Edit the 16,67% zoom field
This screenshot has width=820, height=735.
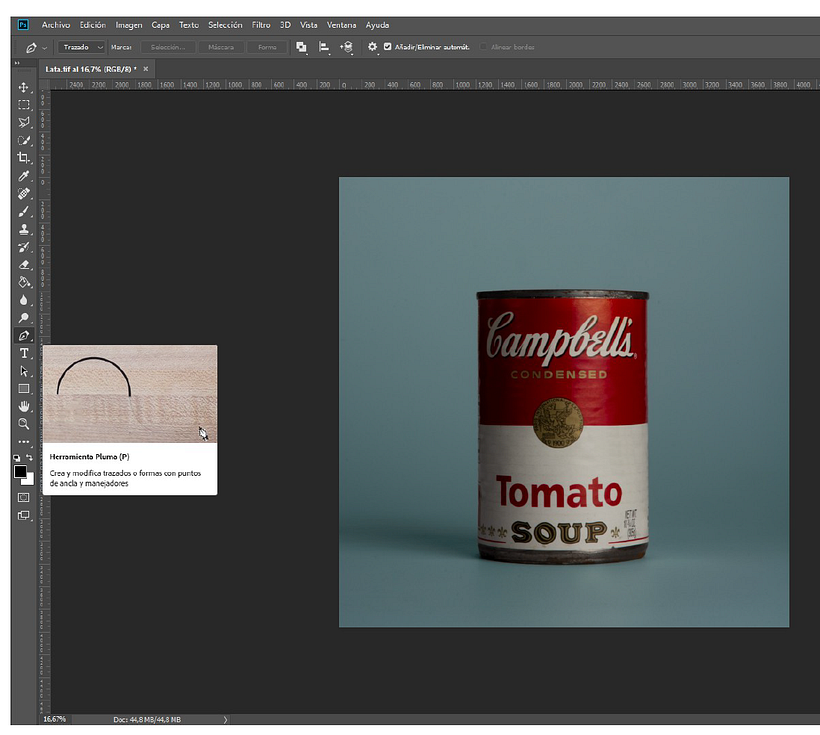(54, 719)
